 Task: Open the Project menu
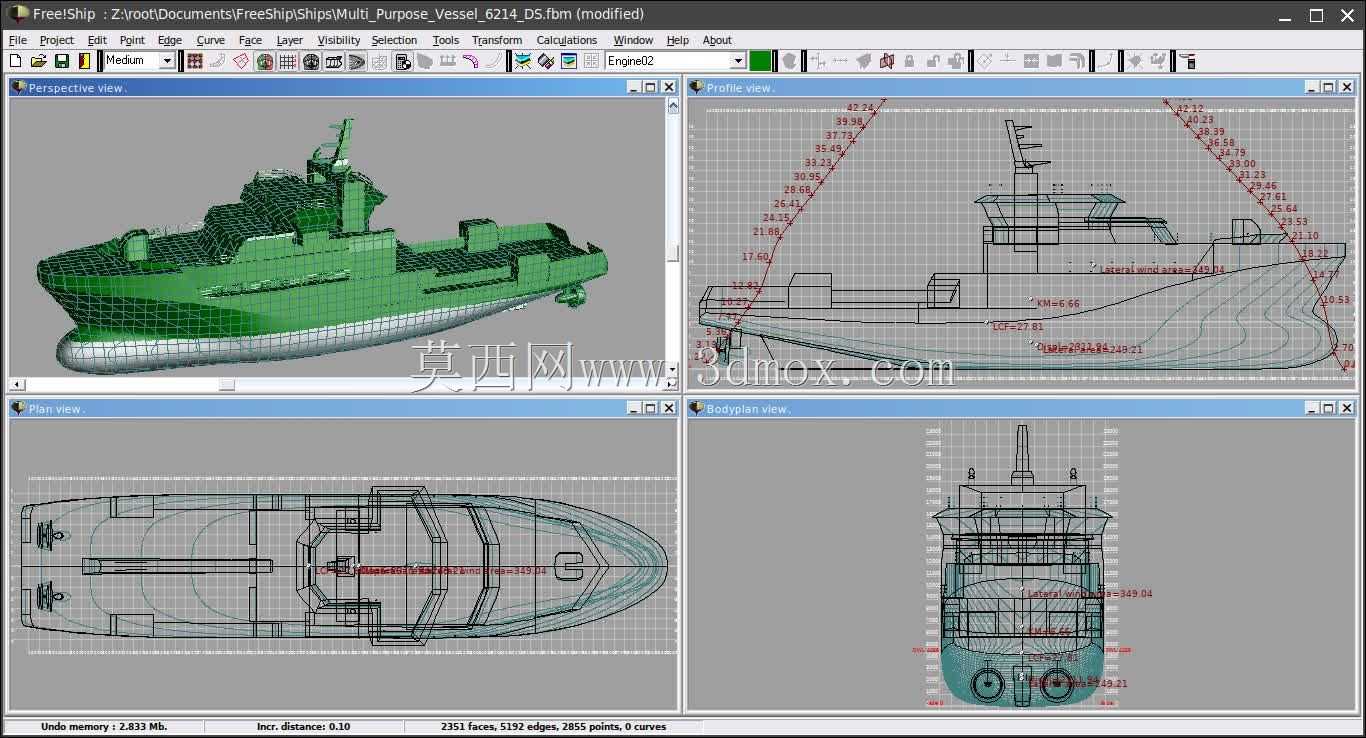click(57, 40)
